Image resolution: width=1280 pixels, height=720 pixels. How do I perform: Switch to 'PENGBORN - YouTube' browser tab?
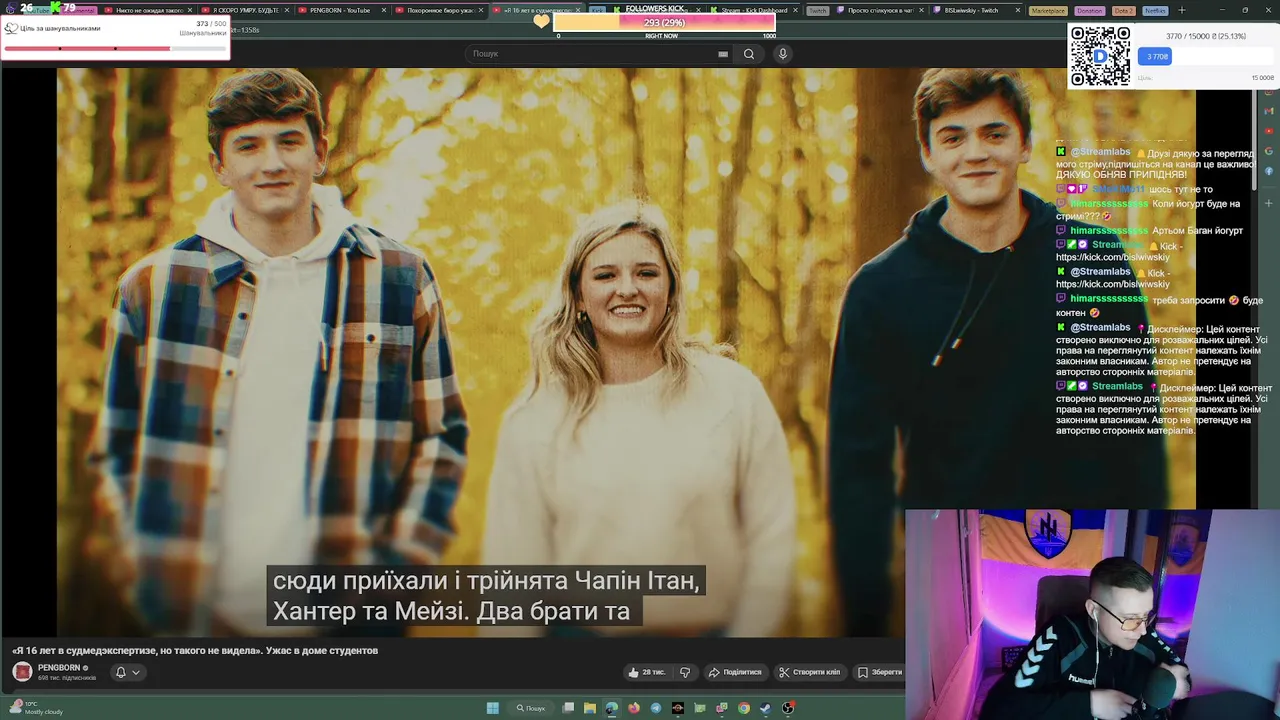(342, 10)
